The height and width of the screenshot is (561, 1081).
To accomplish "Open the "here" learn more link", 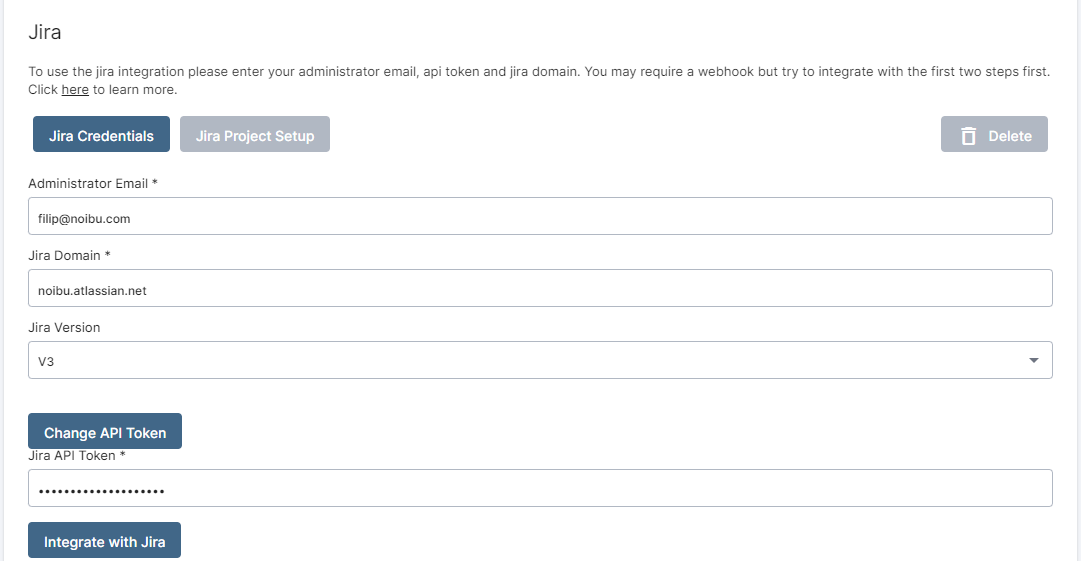I will point(75,90).
